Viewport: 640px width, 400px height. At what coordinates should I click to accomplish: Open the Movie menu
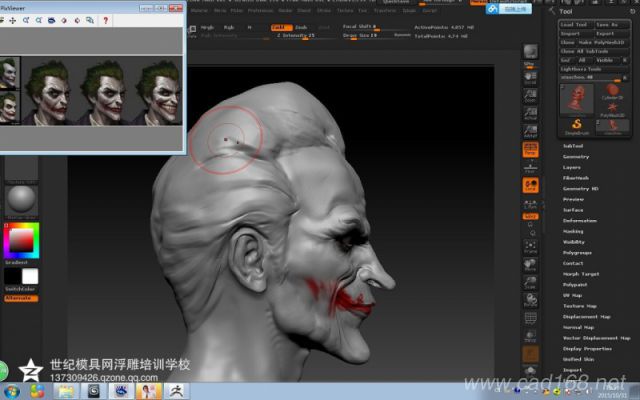click(x=220, y=11)
